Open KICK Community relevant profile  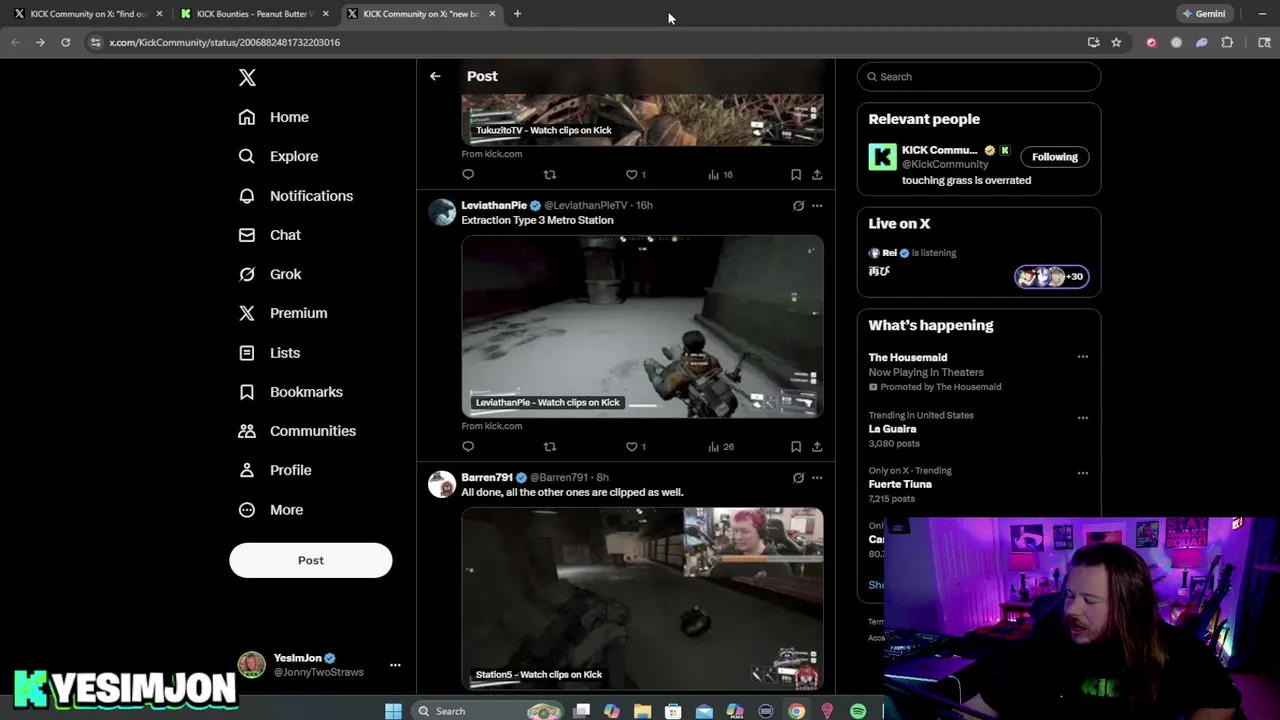[x=939, y=150]
